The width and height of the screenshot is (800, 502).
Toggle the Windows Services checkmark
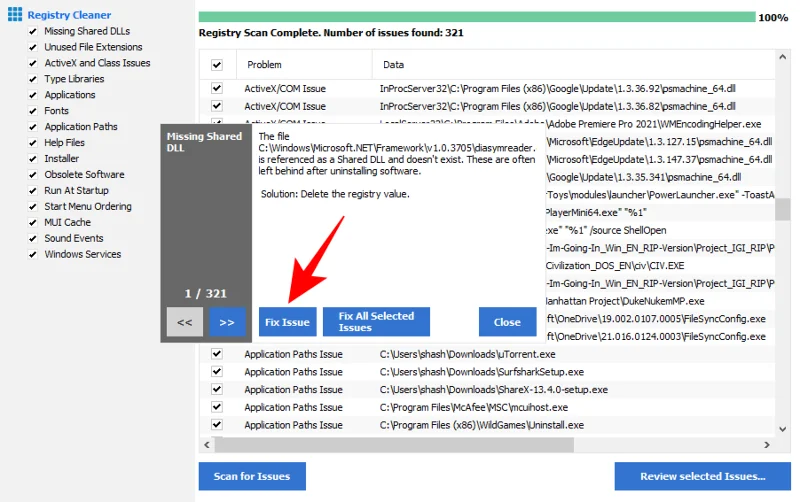(33, 254)
